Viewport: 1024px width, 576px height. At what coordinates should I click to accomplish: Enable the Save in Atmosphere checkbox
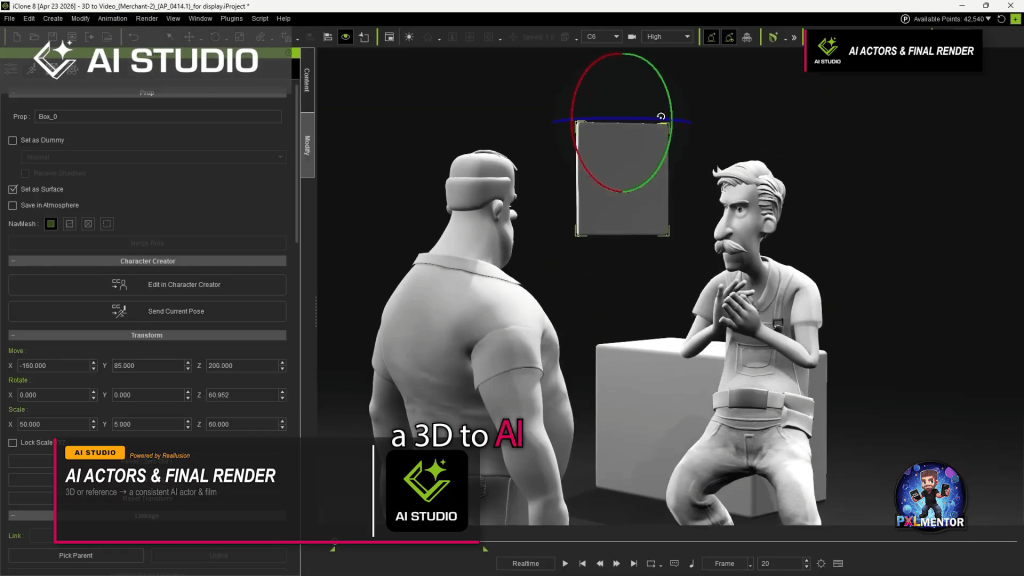pyautogui.click(x=12, y=205)
